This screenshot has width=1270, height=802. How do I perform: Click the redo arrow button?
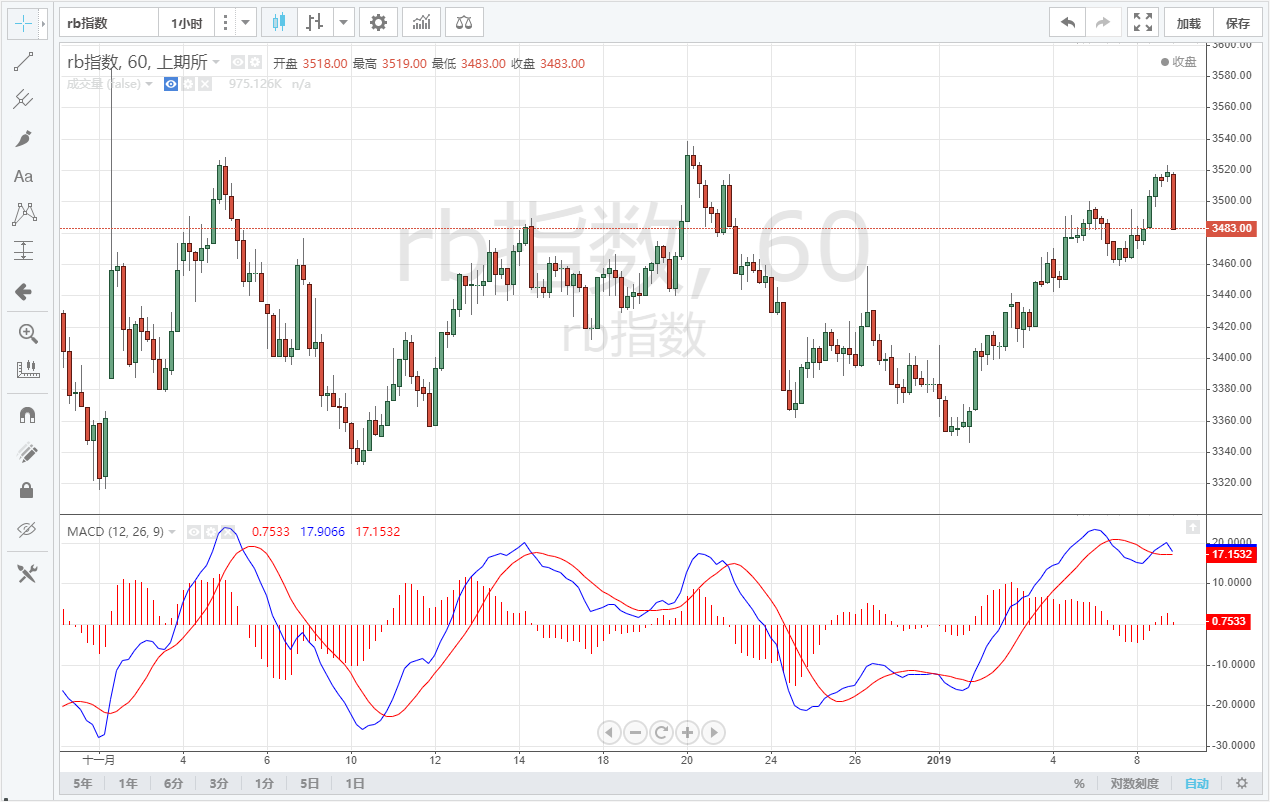1103,22
